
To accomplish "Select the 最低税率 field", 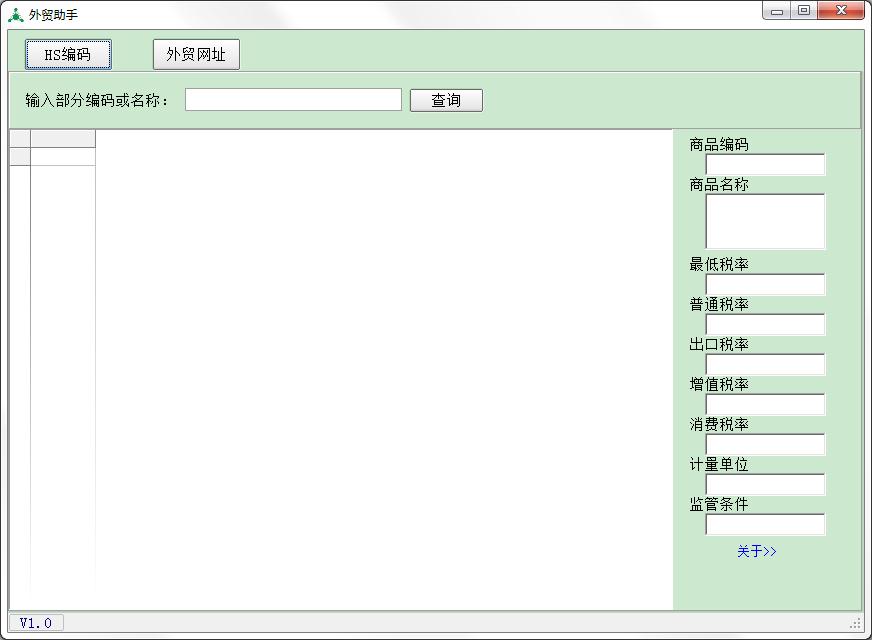I will [765, 284].
